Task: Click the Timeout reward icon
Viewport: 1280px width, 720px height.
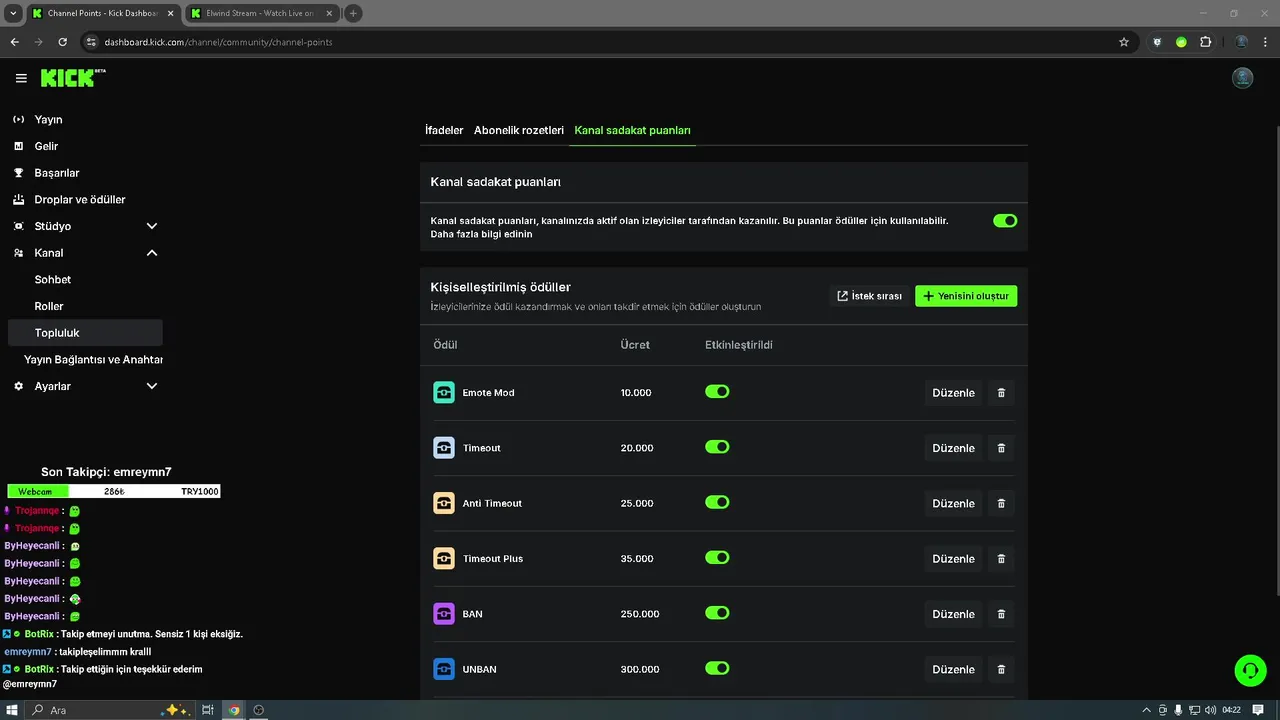Action: click(x=444, y=448)
